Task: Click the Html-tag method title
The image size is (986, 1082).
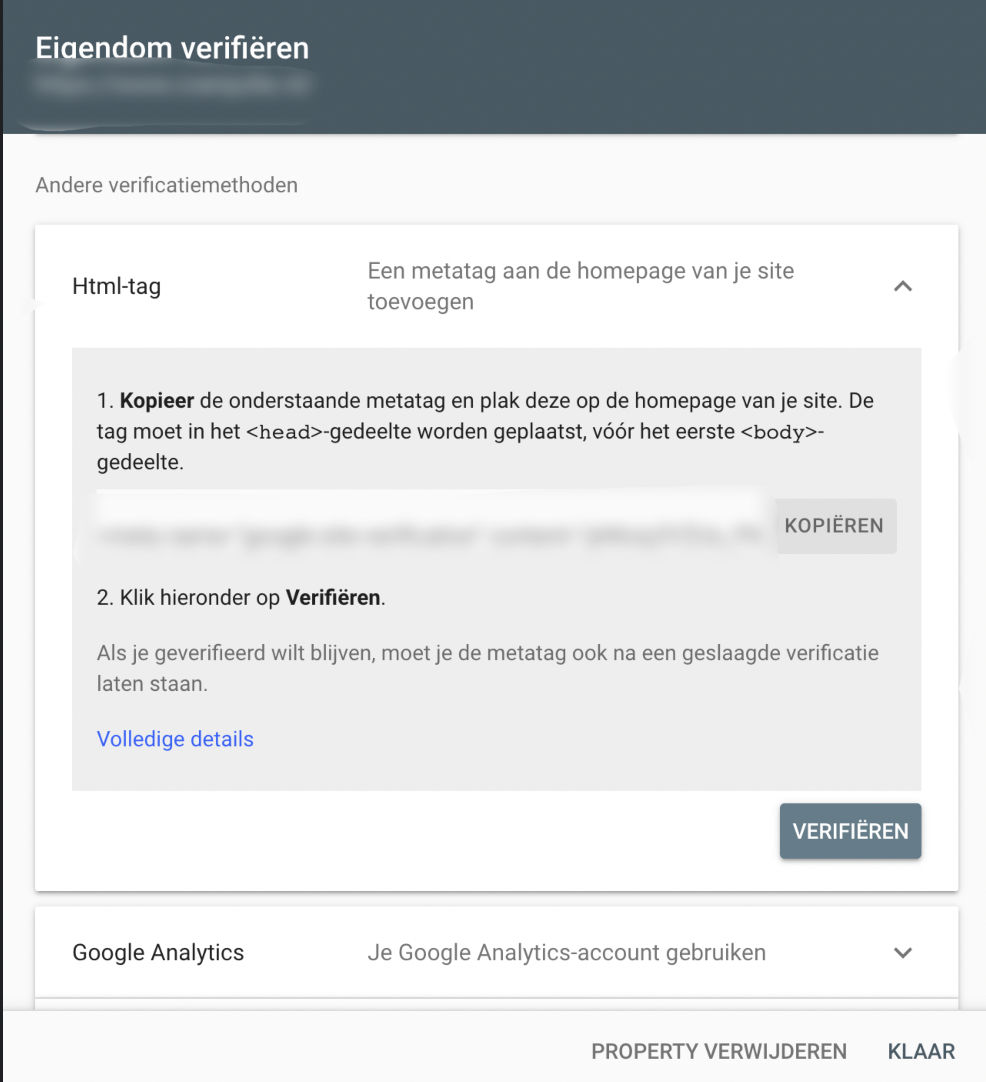Action: 117,286
